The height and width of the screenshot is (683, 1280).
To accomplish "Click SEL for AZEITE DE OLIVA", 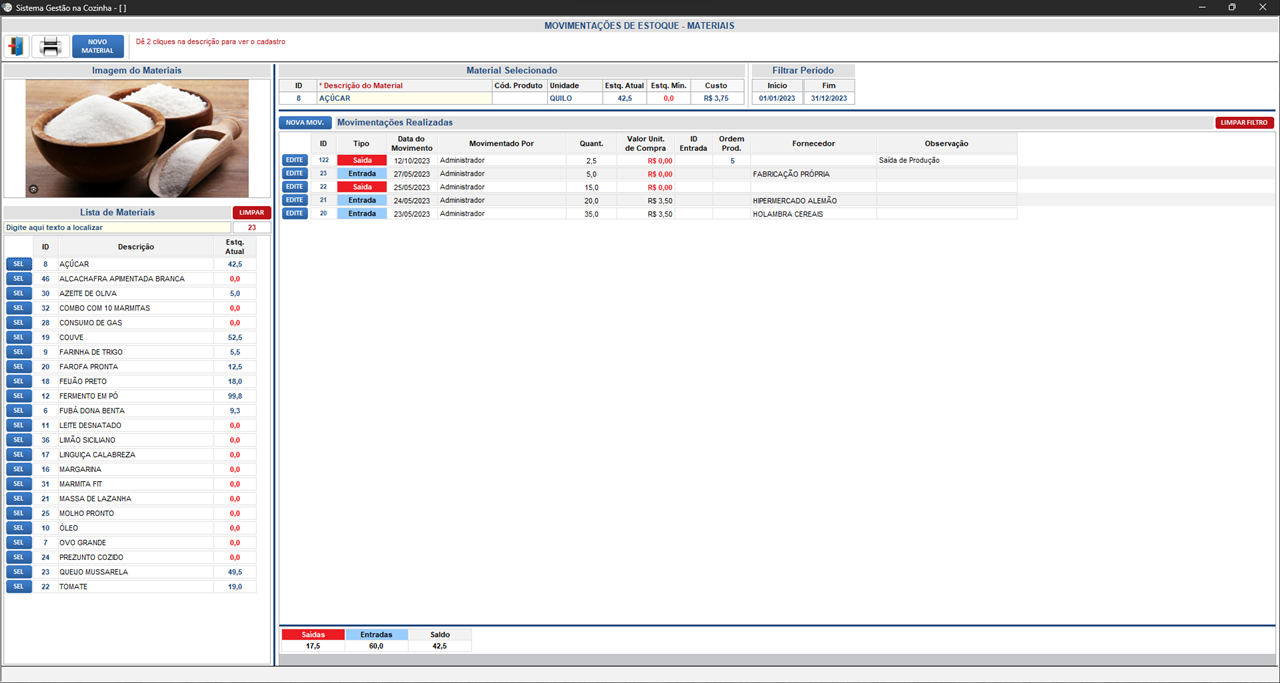I will pos(19,293).
